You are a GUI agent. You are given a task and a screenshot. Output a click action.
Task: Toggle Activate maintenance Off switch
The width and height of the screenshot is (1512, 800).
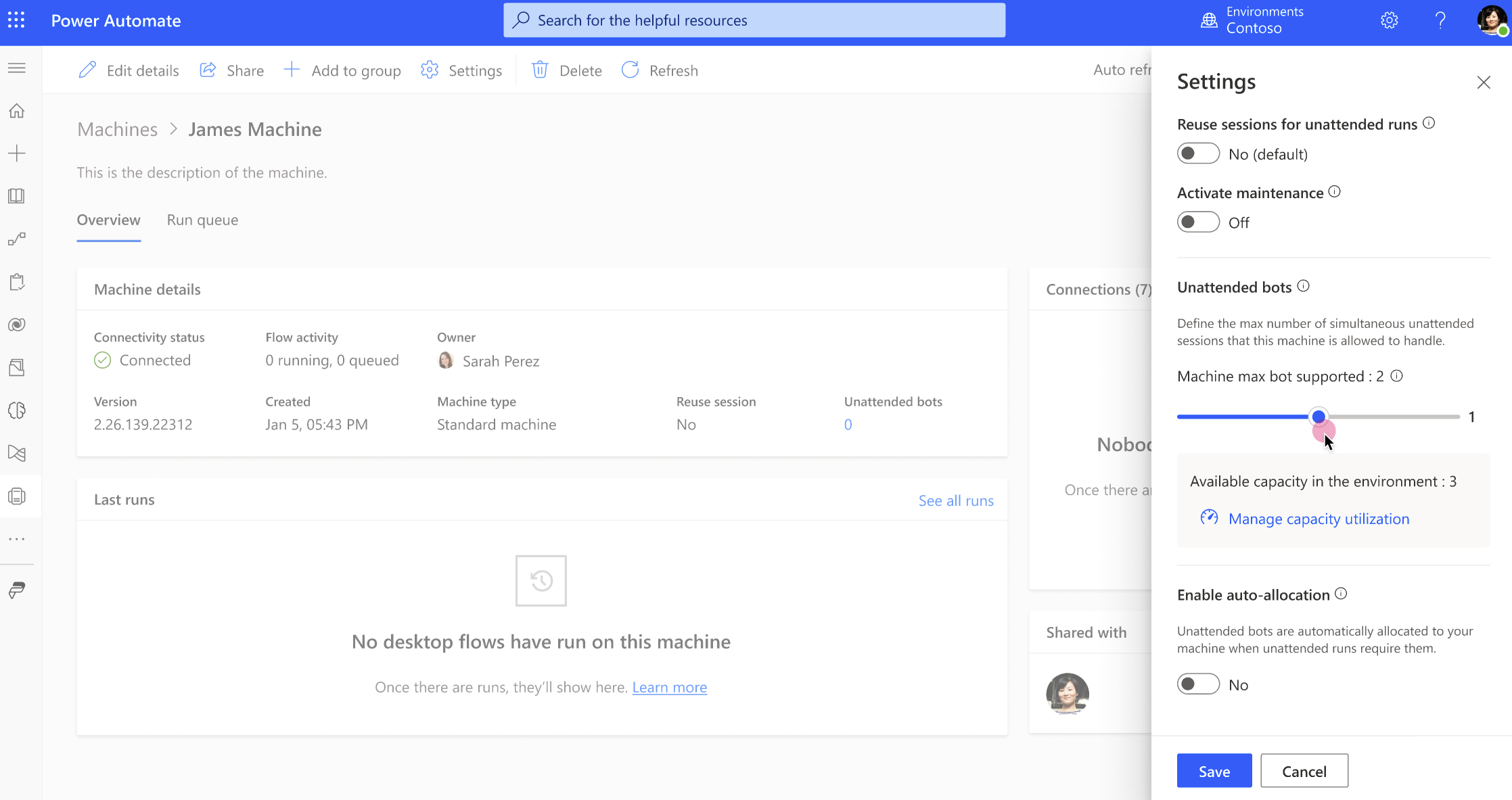click(1198, 222)
